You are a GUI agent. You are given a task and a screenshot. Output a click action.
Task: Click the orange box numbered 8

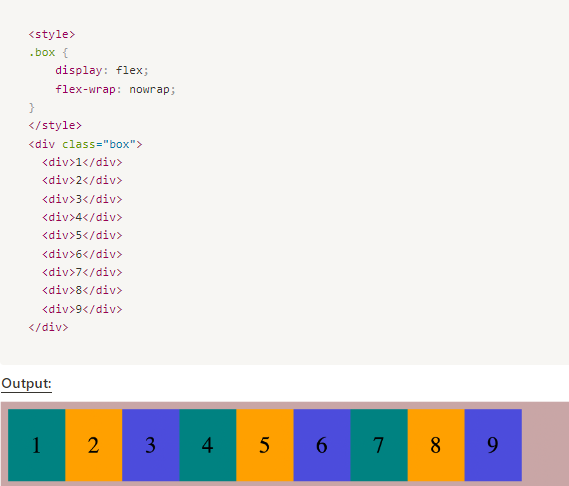(436, 445)
